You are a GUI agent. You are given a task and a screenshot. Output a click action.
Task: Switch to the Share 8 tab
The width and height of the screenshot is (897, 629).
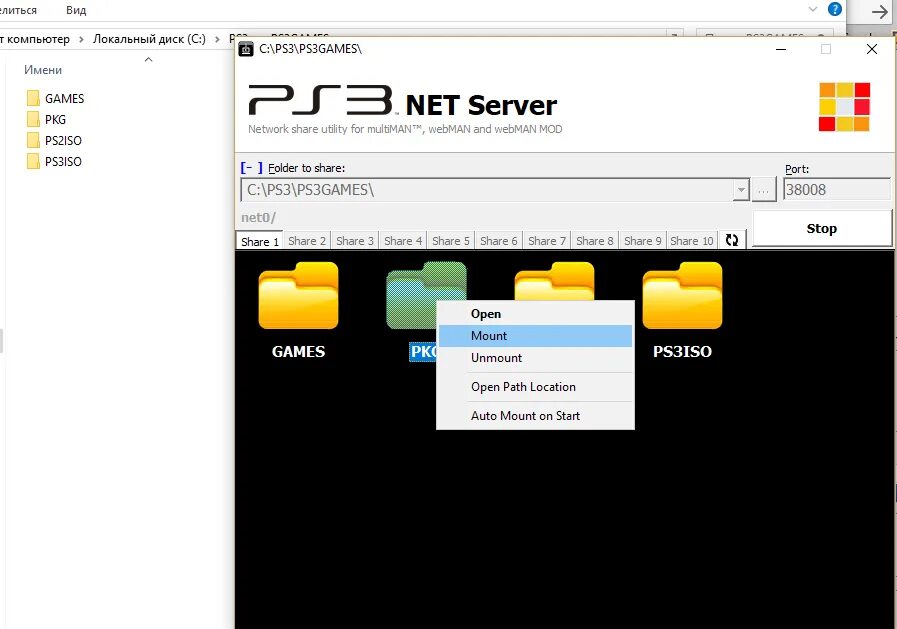tap(595, 241)
